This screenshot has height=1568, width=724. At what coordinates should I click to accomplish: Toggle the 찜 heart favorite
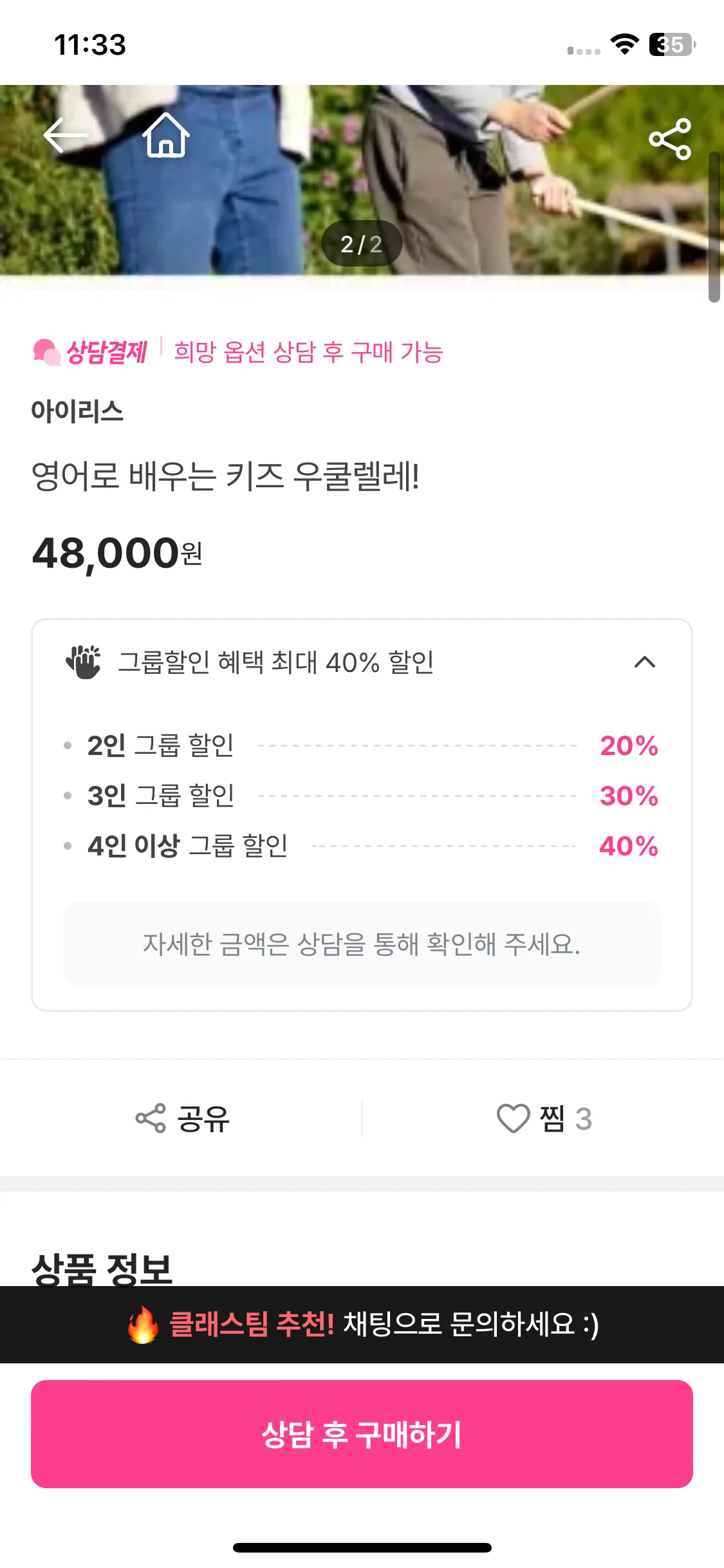[513, 1119]
